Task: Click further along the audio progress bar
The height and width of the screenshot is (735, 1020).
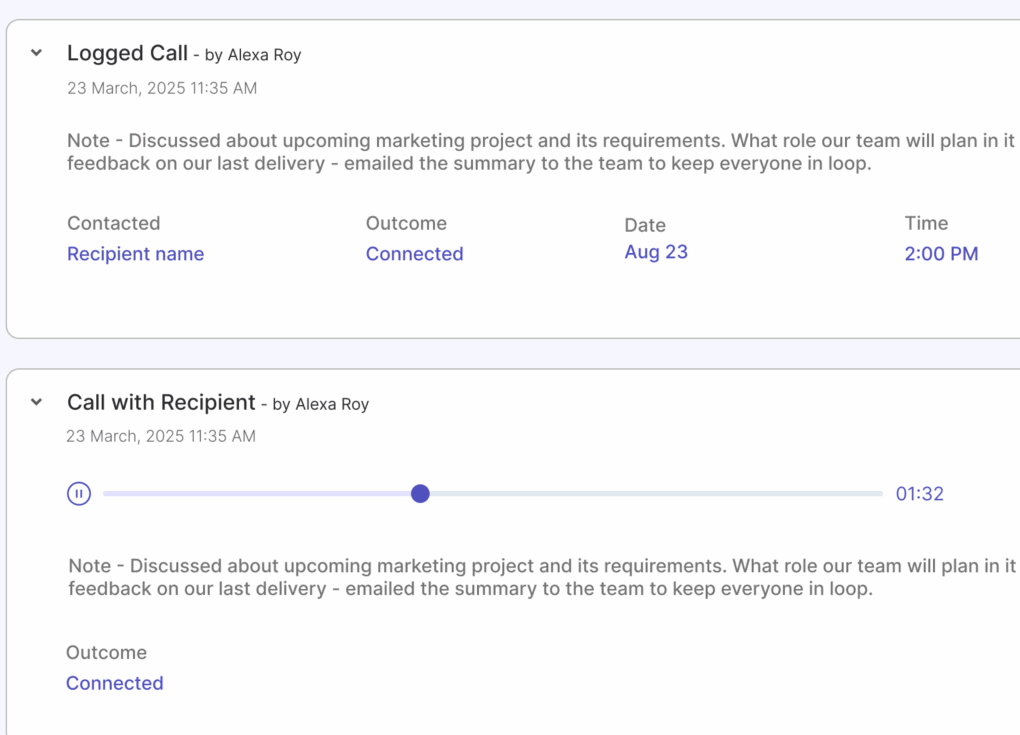Action: click(650, 493)
